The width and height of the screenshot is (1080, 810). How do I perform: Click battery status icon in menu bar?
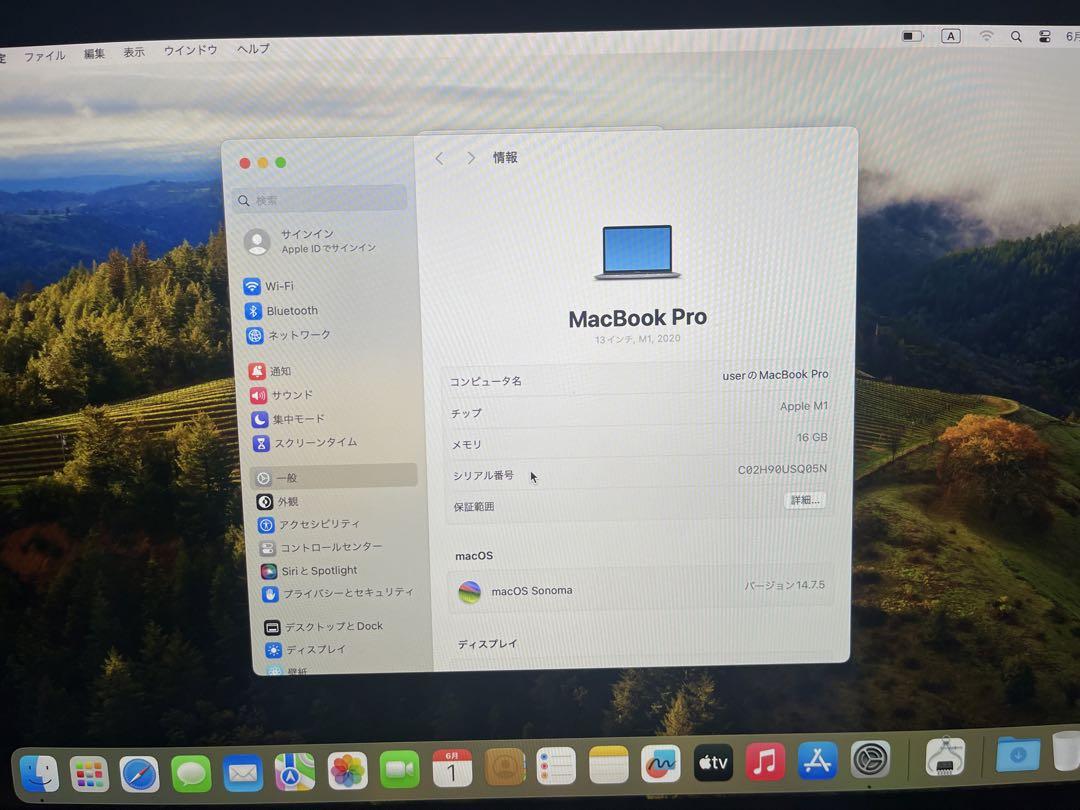912,36
